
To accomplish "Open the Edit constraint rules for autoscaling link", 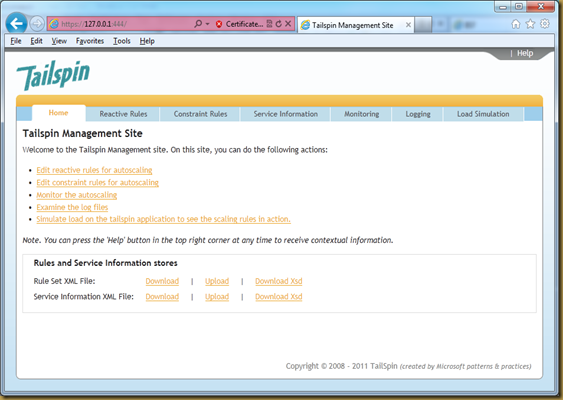I will [x=97, y=182].
